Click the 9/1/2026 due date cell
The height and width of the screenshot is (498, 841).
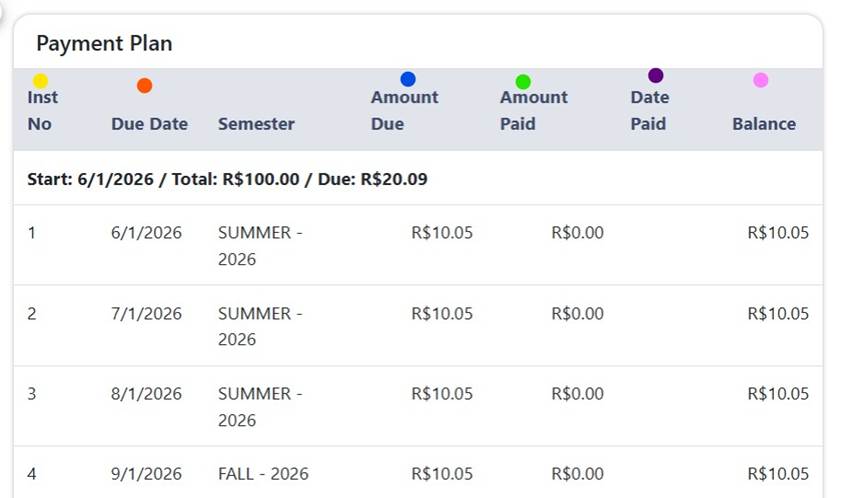pyautogui.click(x=146, y=474)
